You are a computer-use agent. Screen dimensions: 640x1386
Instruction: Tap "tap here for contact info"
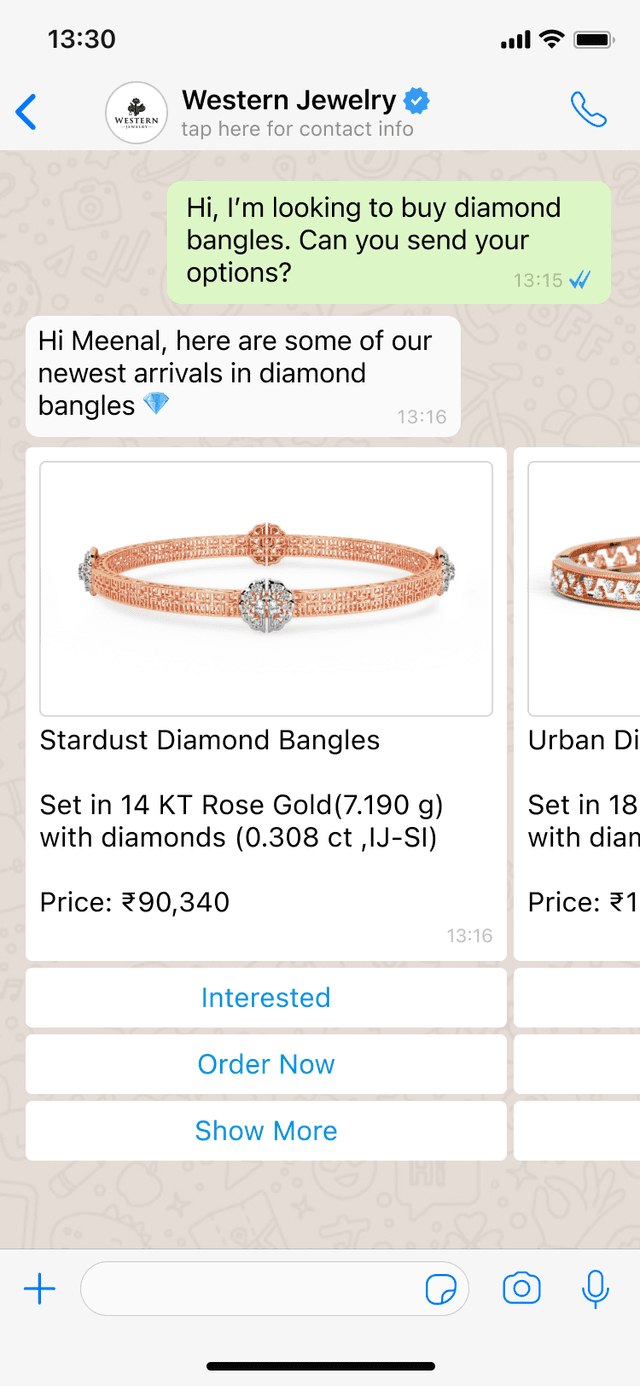297,129
